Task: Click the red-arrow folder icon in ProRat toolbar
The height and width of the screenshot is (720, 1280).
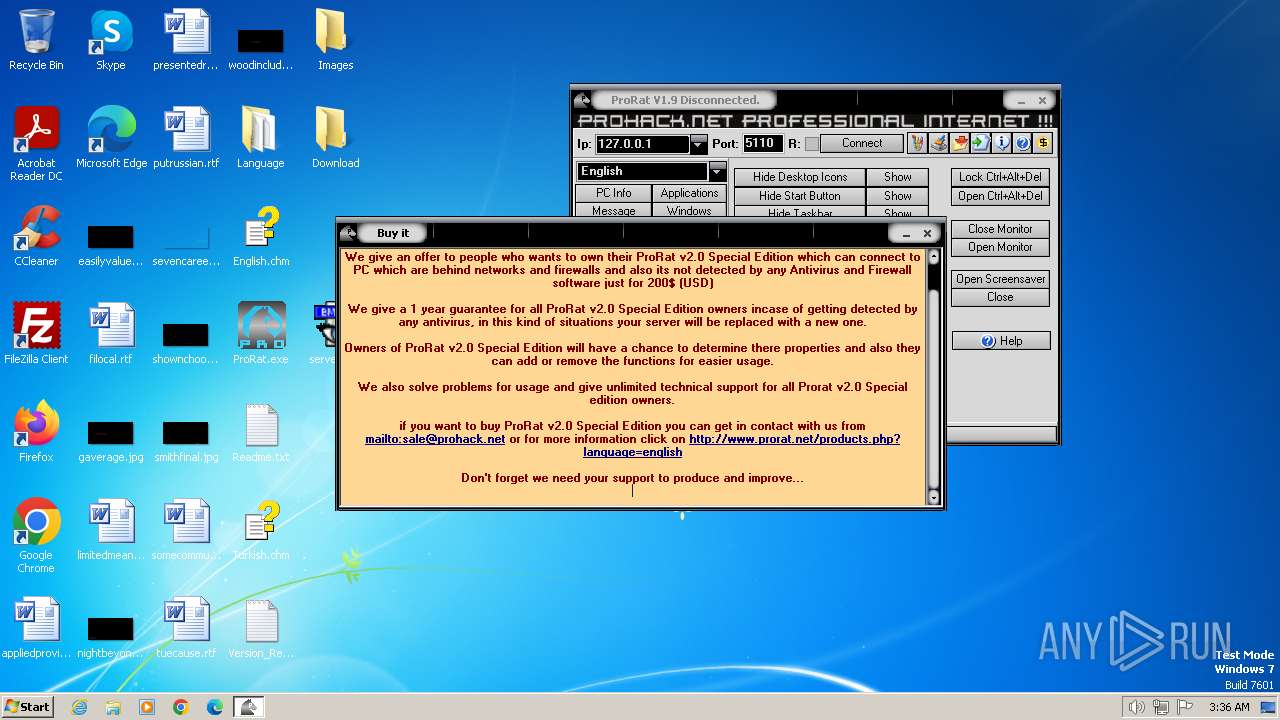Action: click(959, 144)
